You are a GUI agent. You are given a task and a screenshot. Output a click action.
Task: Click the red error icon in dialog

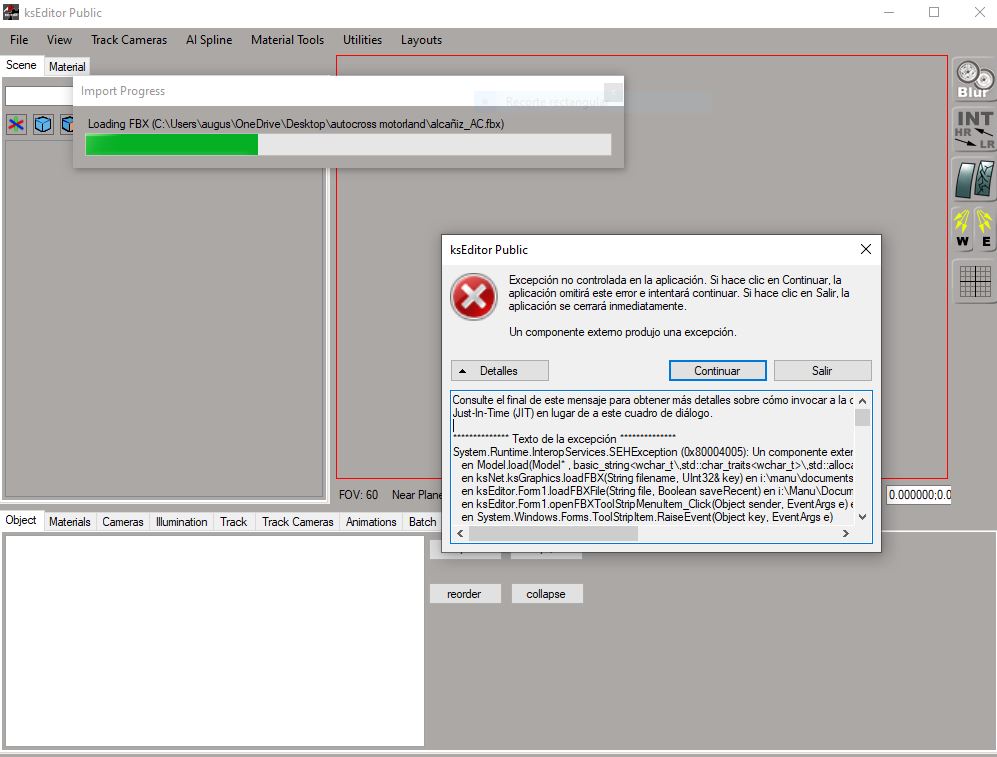click(474, 297)
